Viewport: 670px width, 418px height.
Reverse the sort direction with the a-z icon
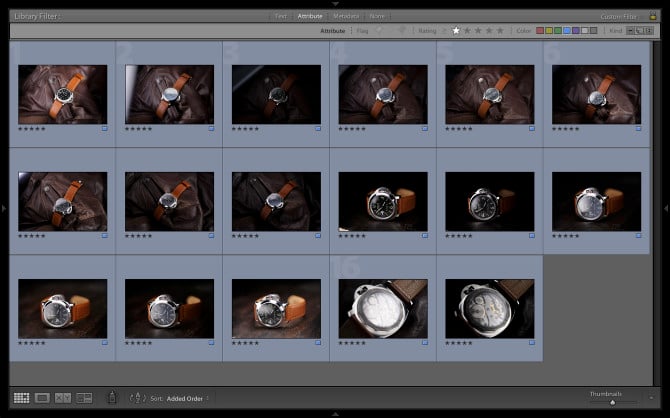coord(138,398)
